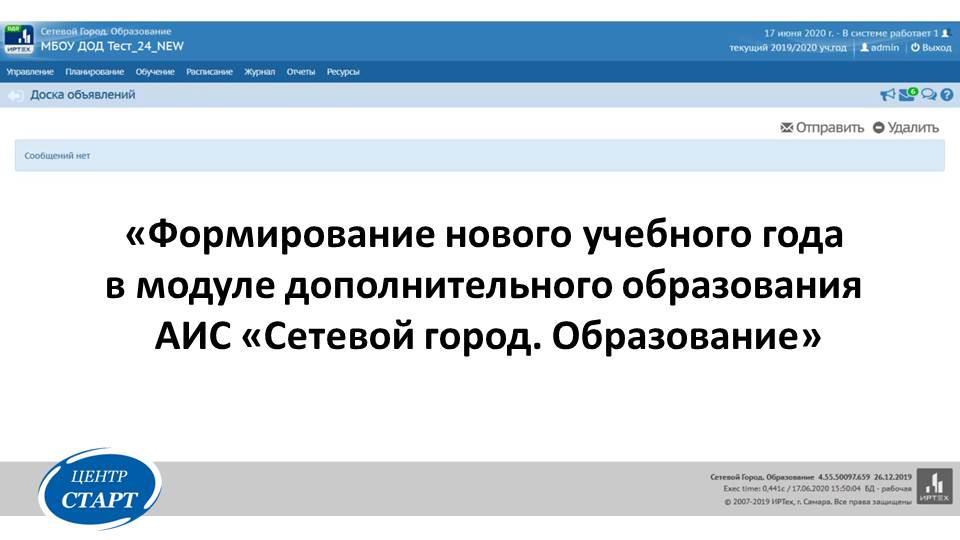The height and width of the screenshot is (540, 960).
Task: Open the Управление menu
Action: tap(30, 72)
